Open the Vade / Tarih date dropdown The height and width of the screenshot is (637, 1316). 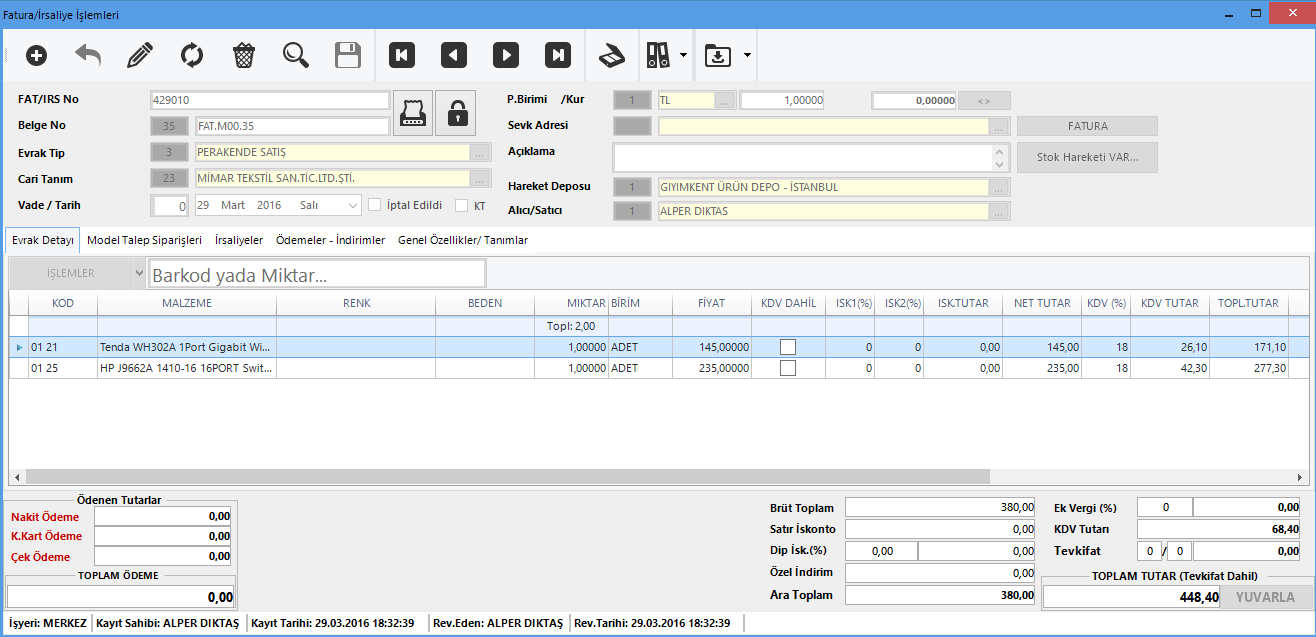pos(353,205)
